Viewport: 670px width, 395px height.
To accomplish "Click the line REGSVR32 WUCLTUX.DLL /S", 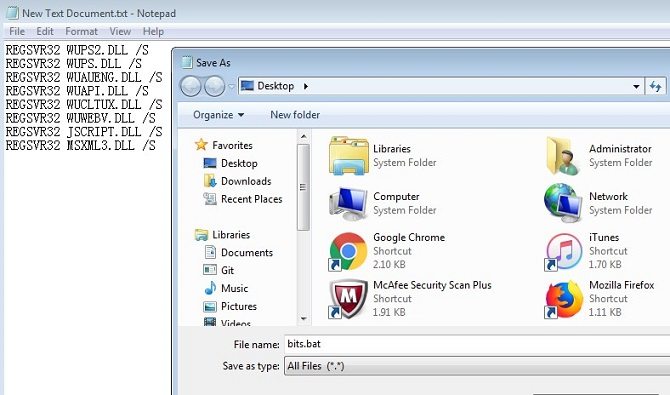I will coord(84,105).
